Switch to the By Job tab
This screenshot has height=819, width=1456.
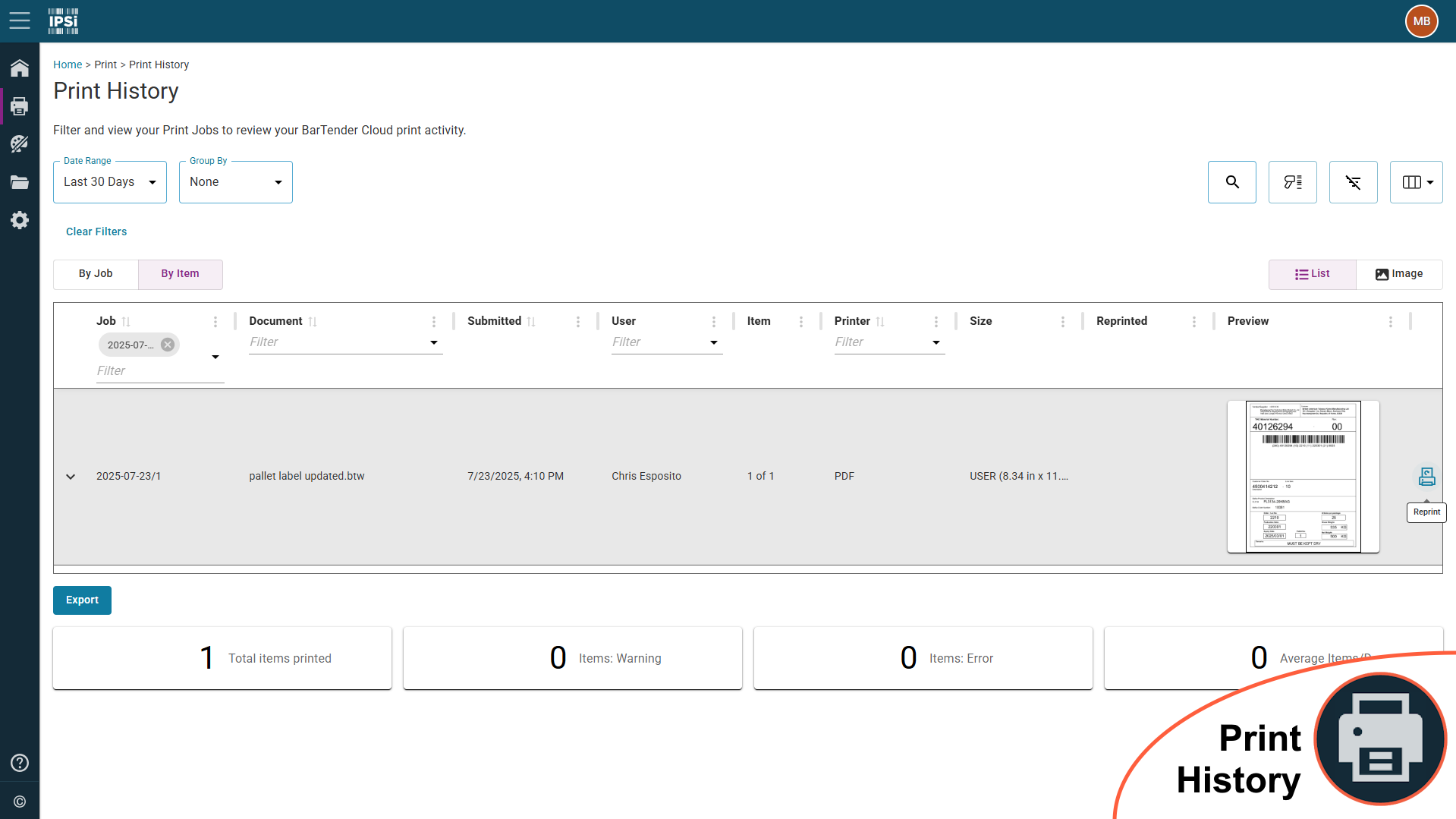pyautogui.click(x=96, y=274)
